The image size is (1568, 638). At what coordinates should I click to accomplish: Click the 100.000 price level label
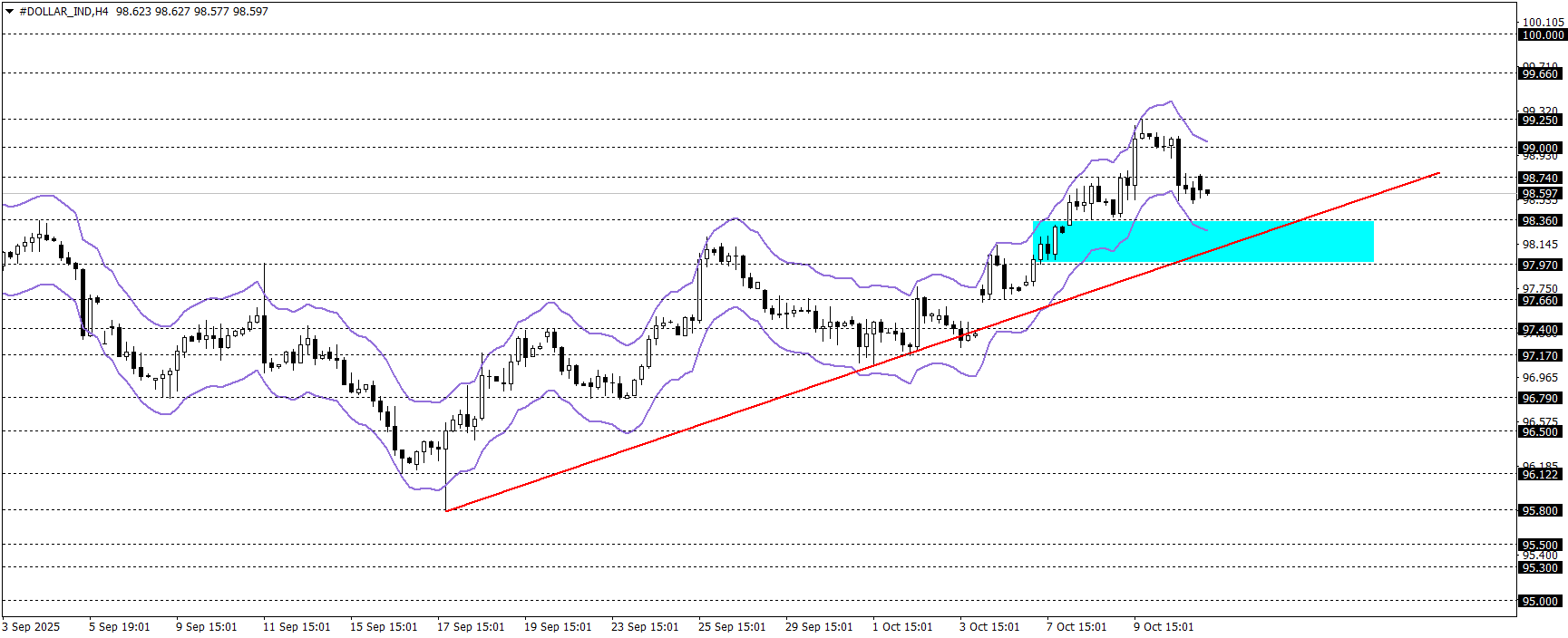tap(1542, 35)
